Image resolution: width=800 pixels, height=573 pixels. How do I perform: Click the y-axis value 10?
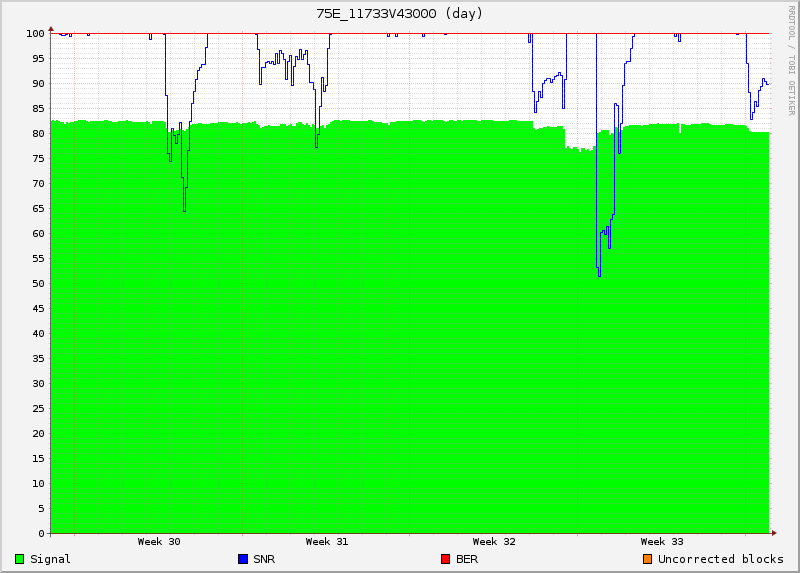(38, 484)
